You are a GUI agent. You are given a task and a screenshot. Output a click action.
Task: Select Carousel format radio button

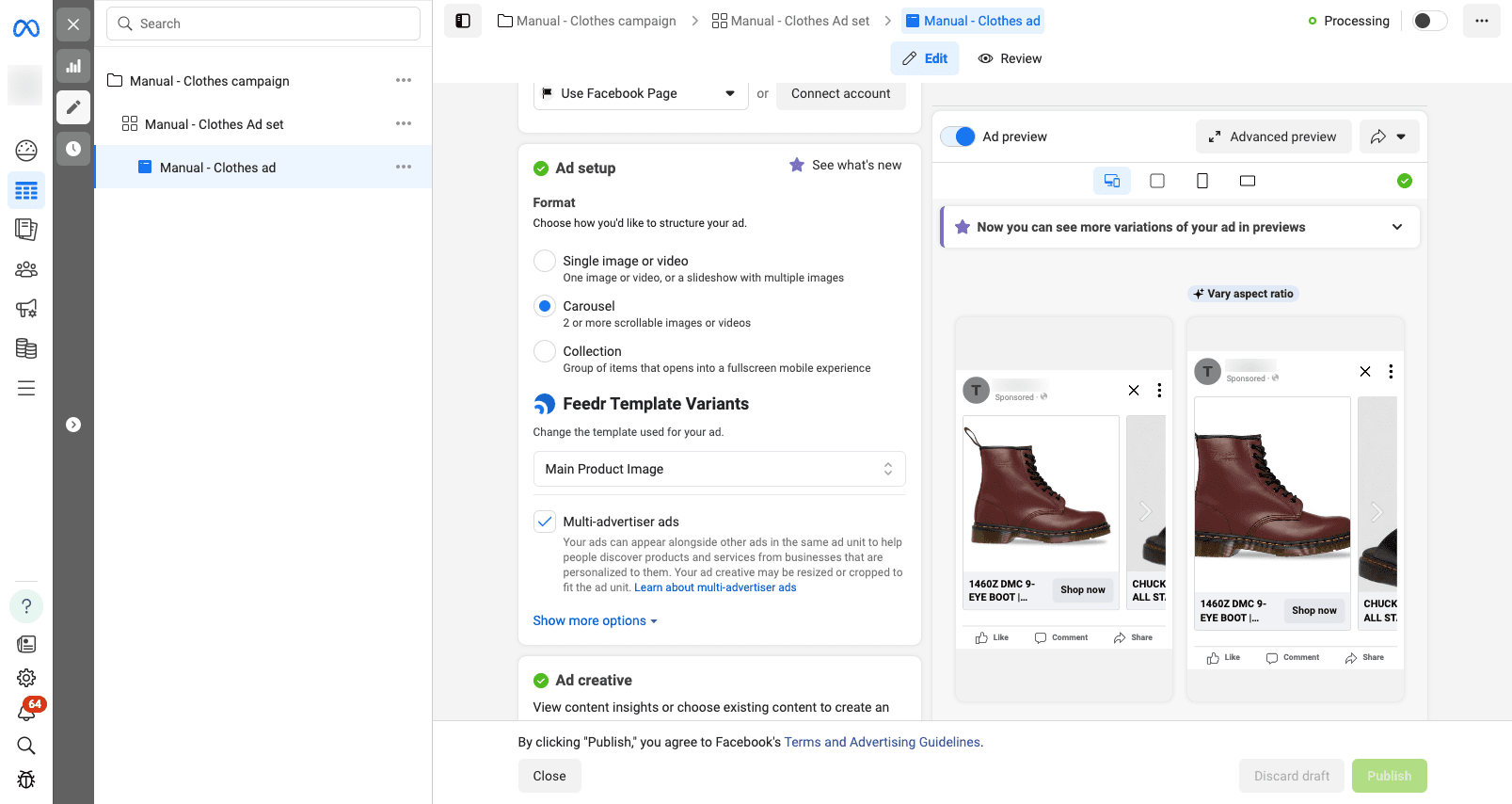[545, 306]
